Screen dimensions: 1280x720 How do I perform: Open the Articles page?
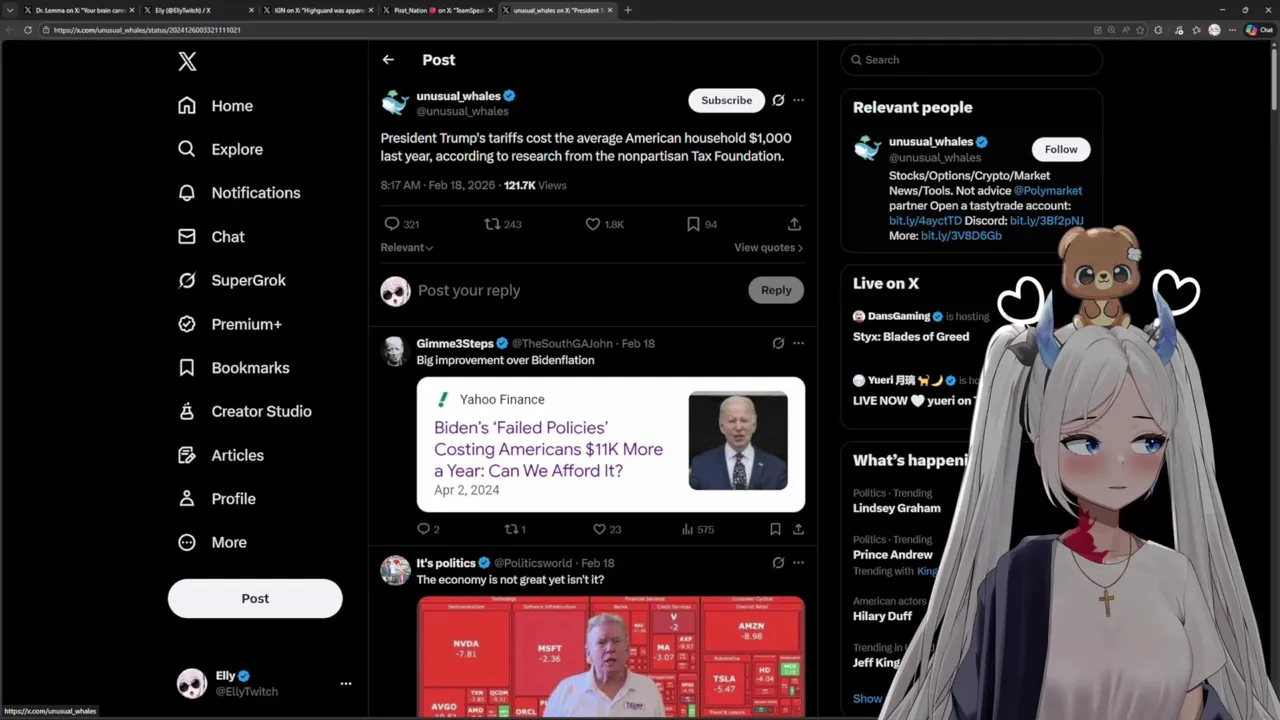click(220, 455)
